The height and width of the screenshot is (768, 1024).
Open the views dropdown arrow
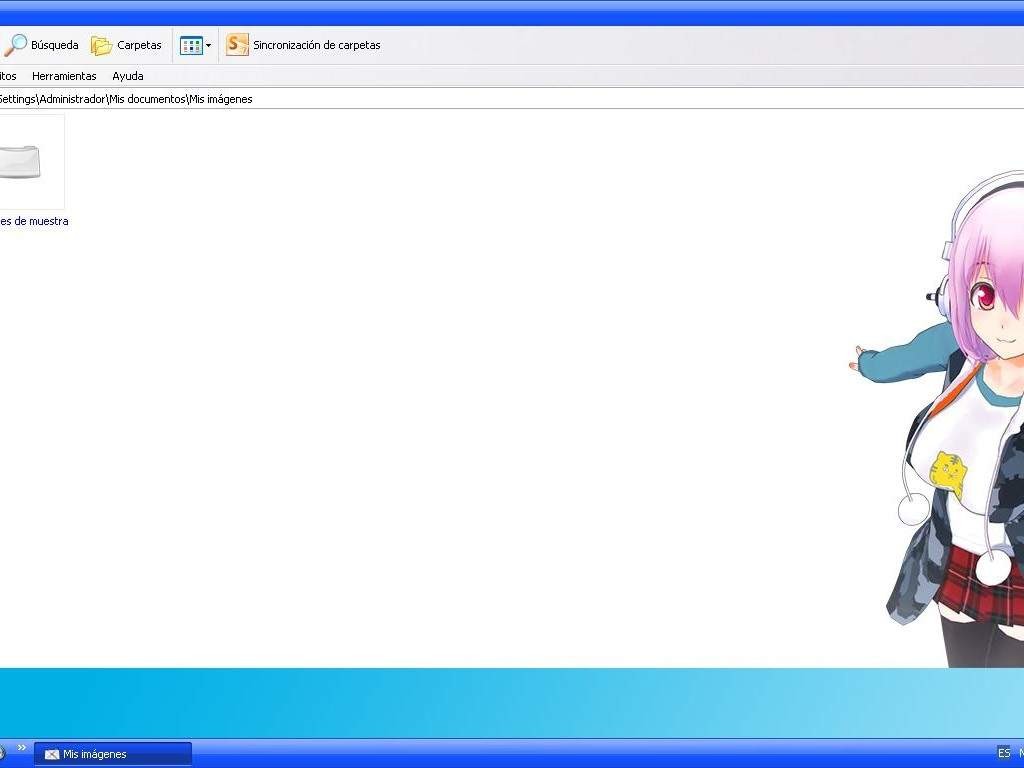pyautogui.click(x=209, y=45)
